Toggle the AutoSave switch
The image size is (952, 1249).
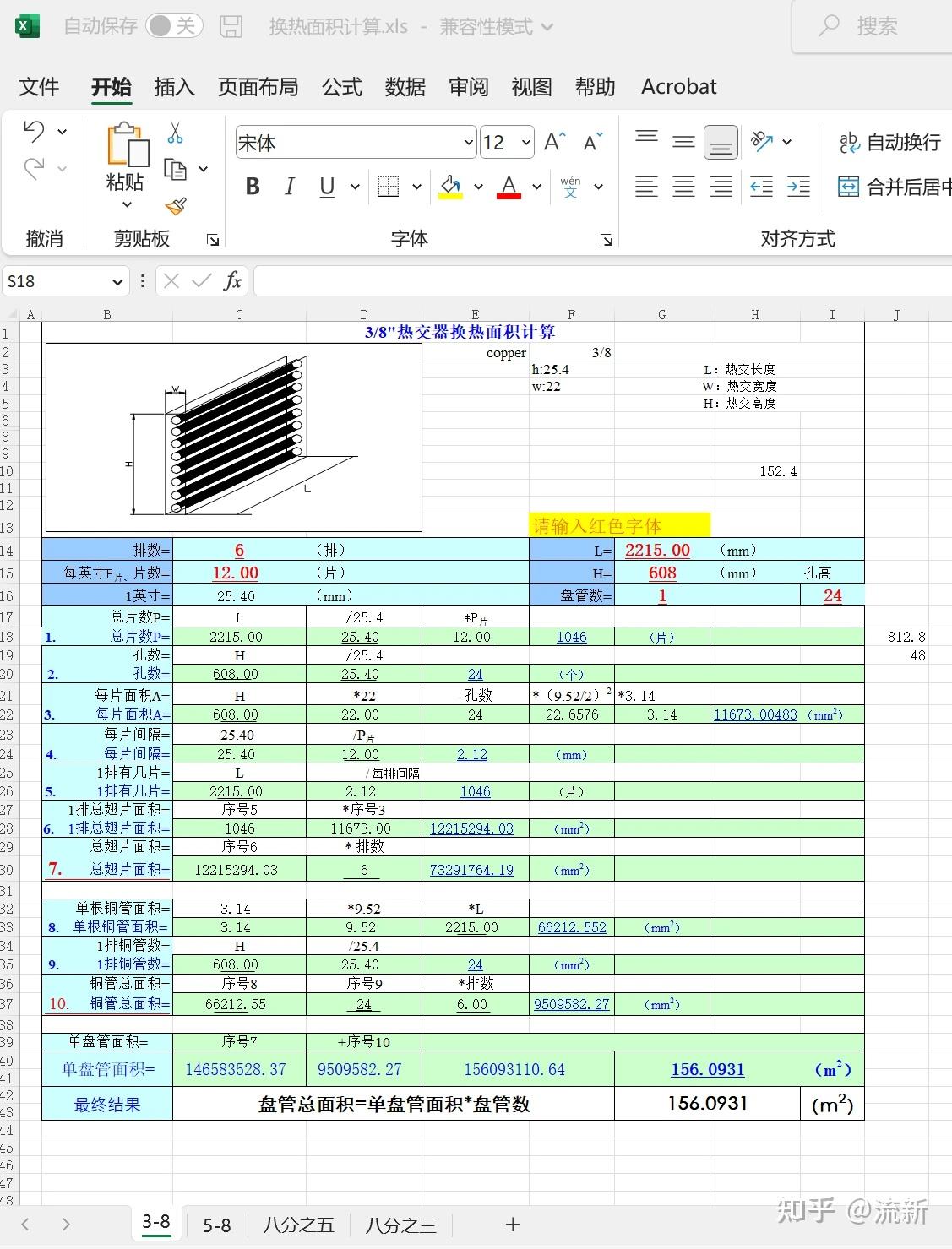pos(173,26)
